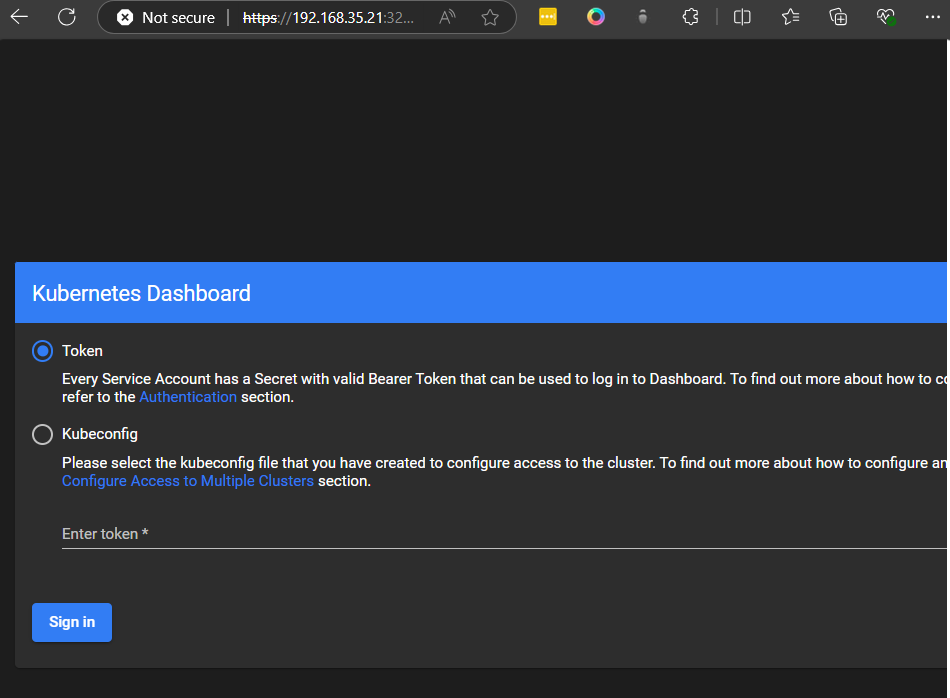
Task: Open the Extensions puzzle piece menu
Action: (691, 17)
